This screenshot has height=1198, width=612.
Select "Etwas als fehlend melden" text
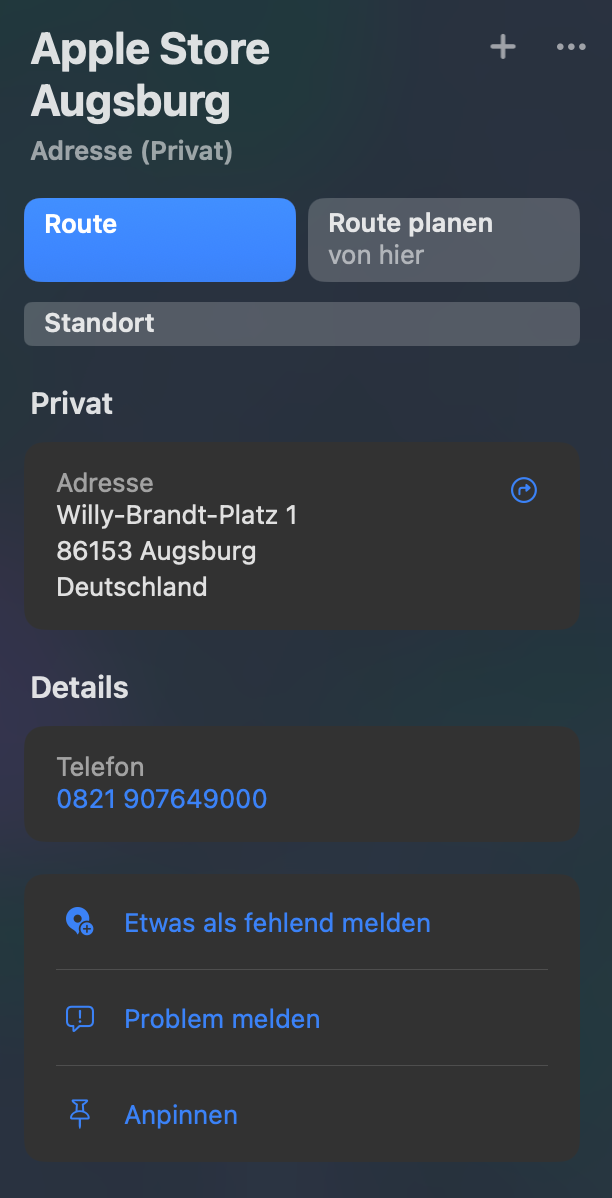coord(277,922)
